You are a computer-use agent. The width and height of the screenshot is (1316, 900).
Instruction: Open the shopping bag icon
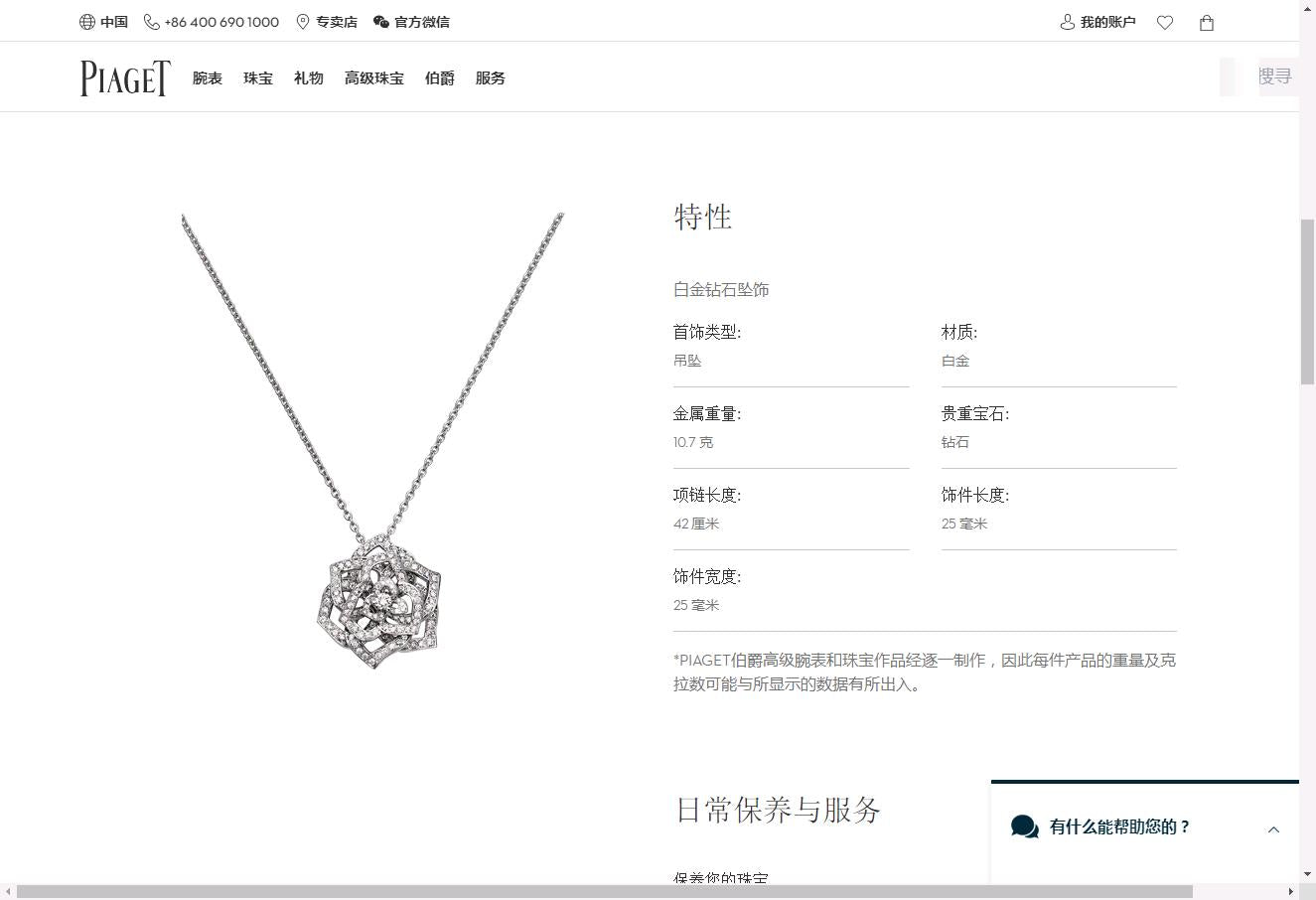coord(1207,22)
